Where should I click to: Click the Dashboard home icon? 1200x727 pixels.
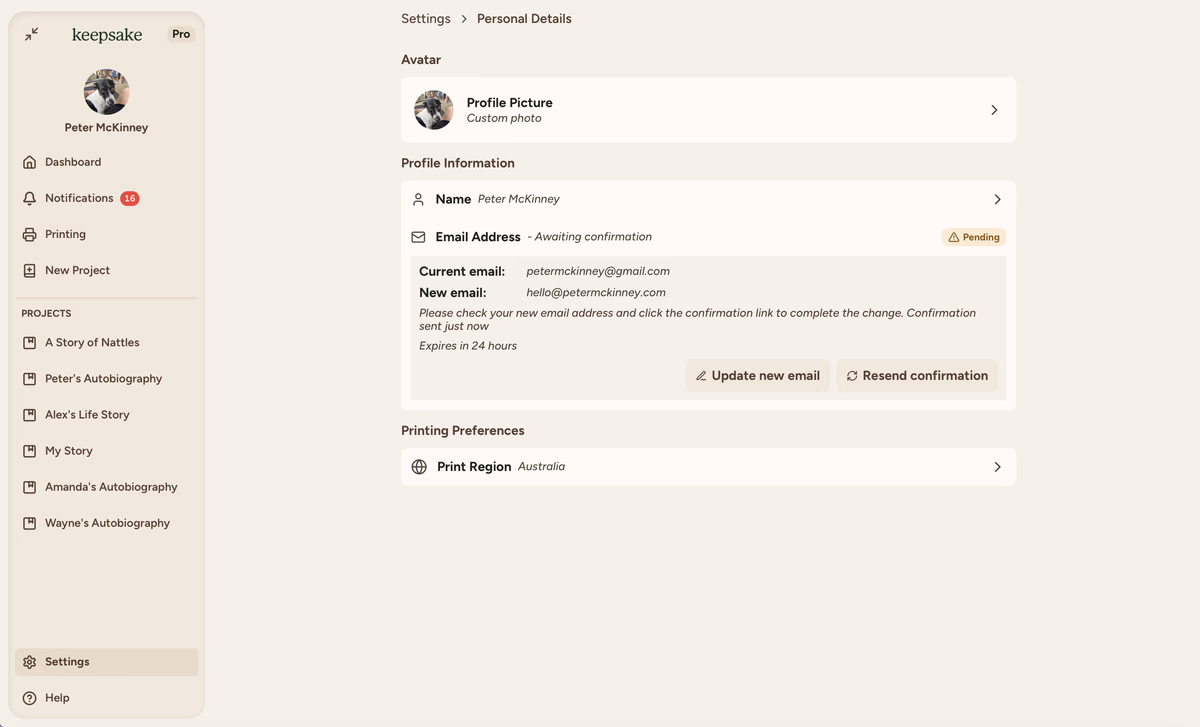click(x=30, y=162)
